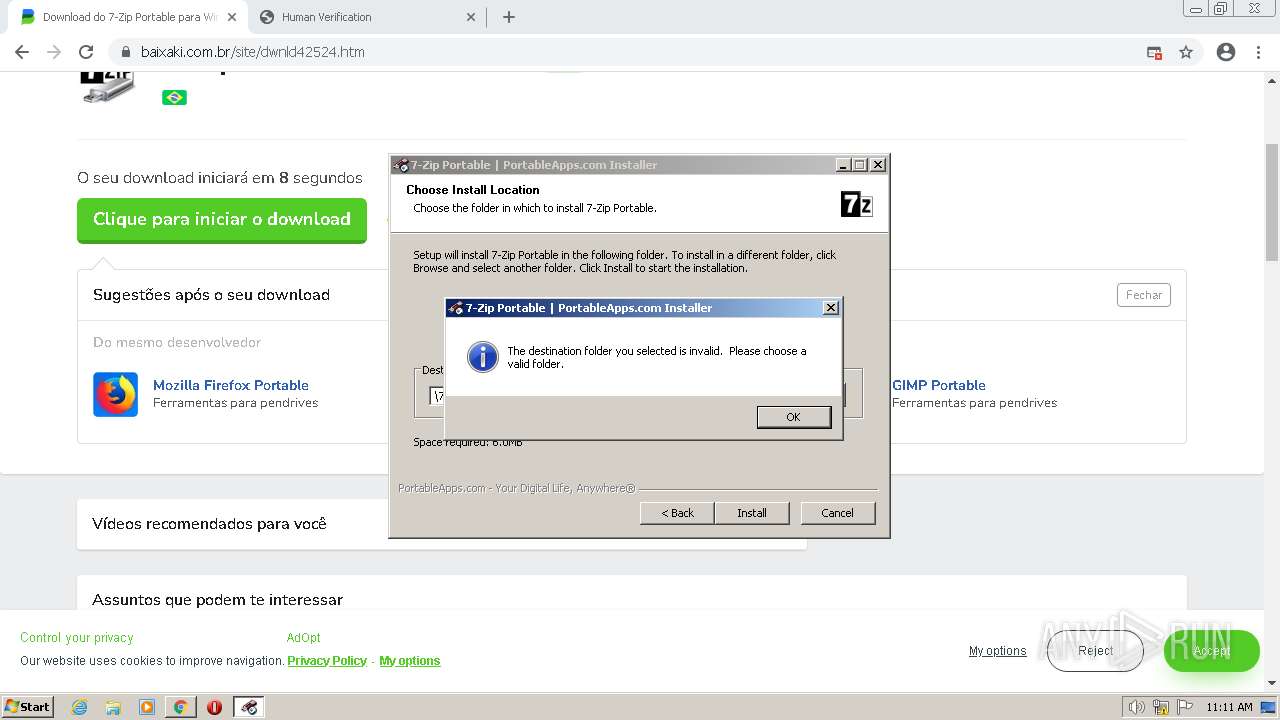This screenshot has width=1280, height=720.
Task: Go forward in browser history
Action: tap(54, 52)
